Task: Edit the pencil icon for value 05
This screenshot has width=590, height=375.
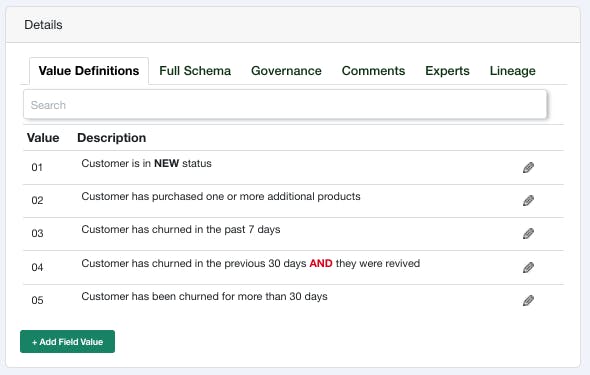Action: pyautogui.click(x=528, y=301)
